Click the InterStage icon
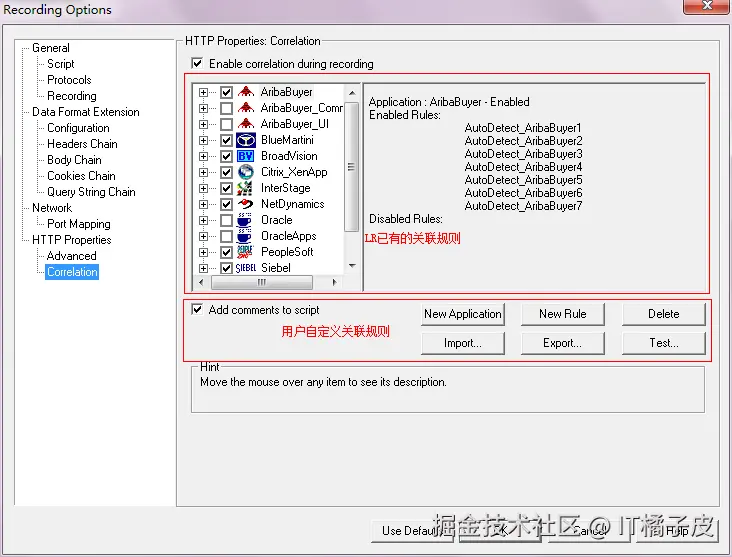The image size is (732, 557). tap(245, 188)
